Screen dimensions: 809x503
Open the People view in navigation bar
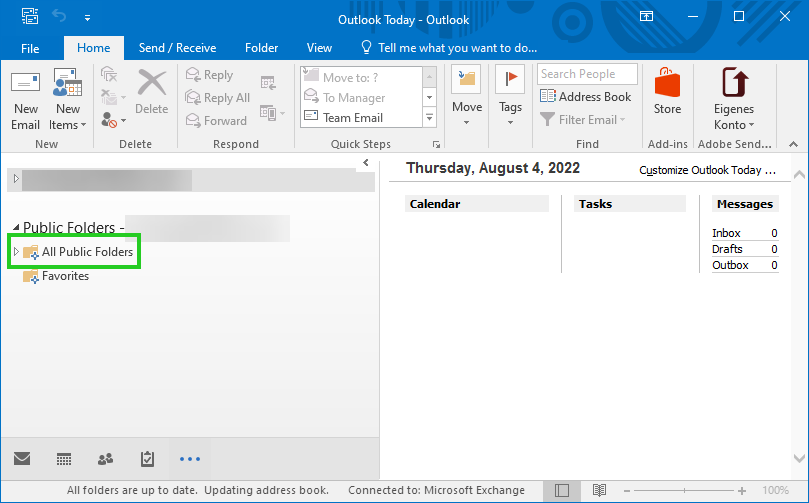(x=106, y=459)
